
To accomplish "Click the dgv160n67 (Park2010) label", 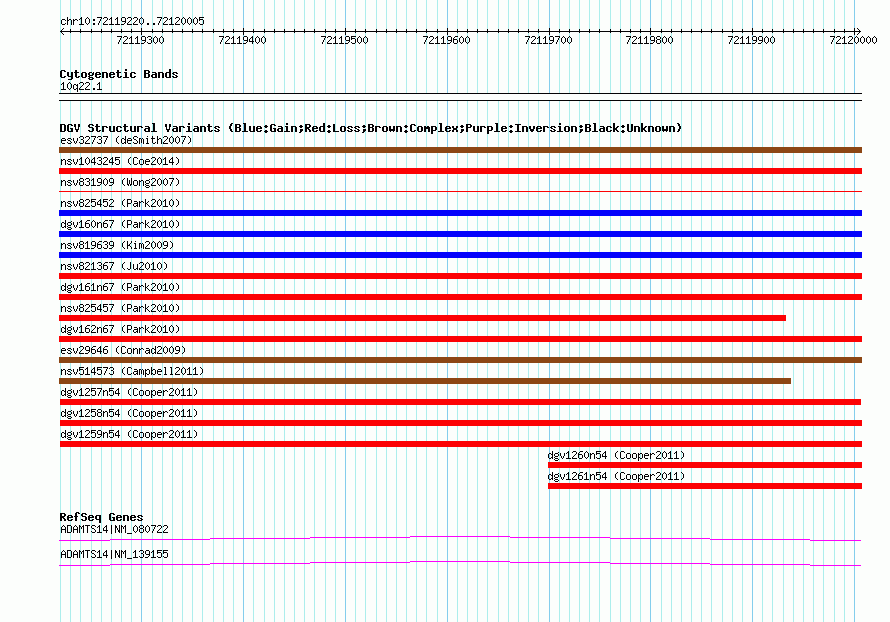I will [x=120, y=224].
